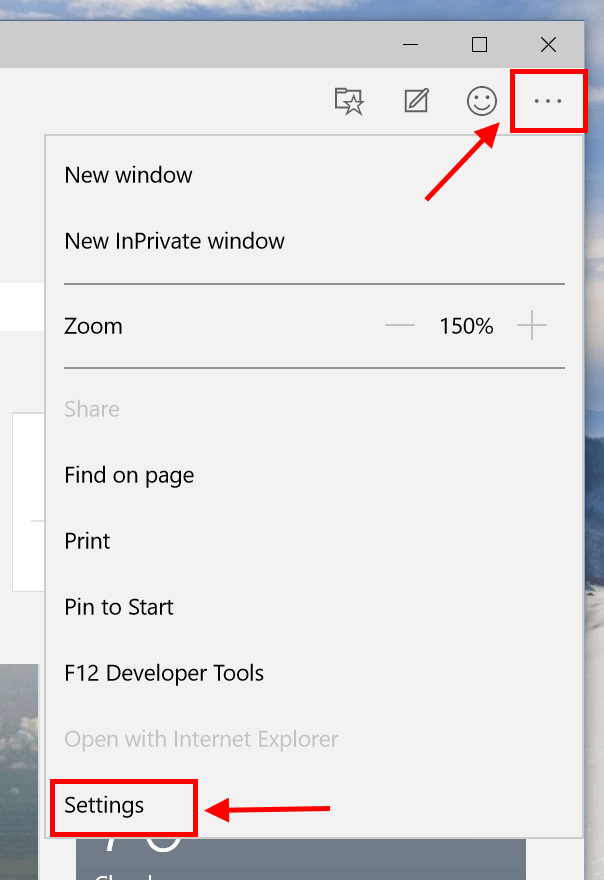Open the Favorites hub star icon

(349, 100)
